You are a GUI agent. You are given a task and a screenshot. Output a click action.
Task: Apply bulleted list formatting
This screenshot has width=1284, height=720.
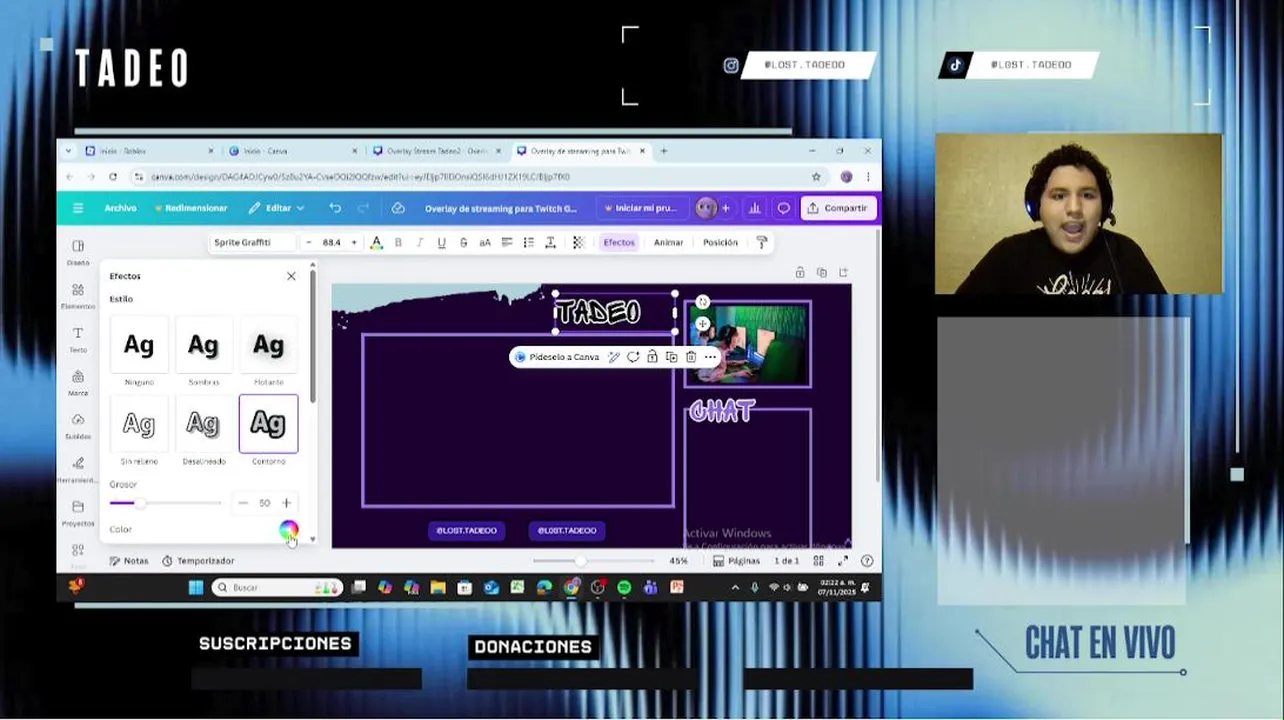(528, 242)
